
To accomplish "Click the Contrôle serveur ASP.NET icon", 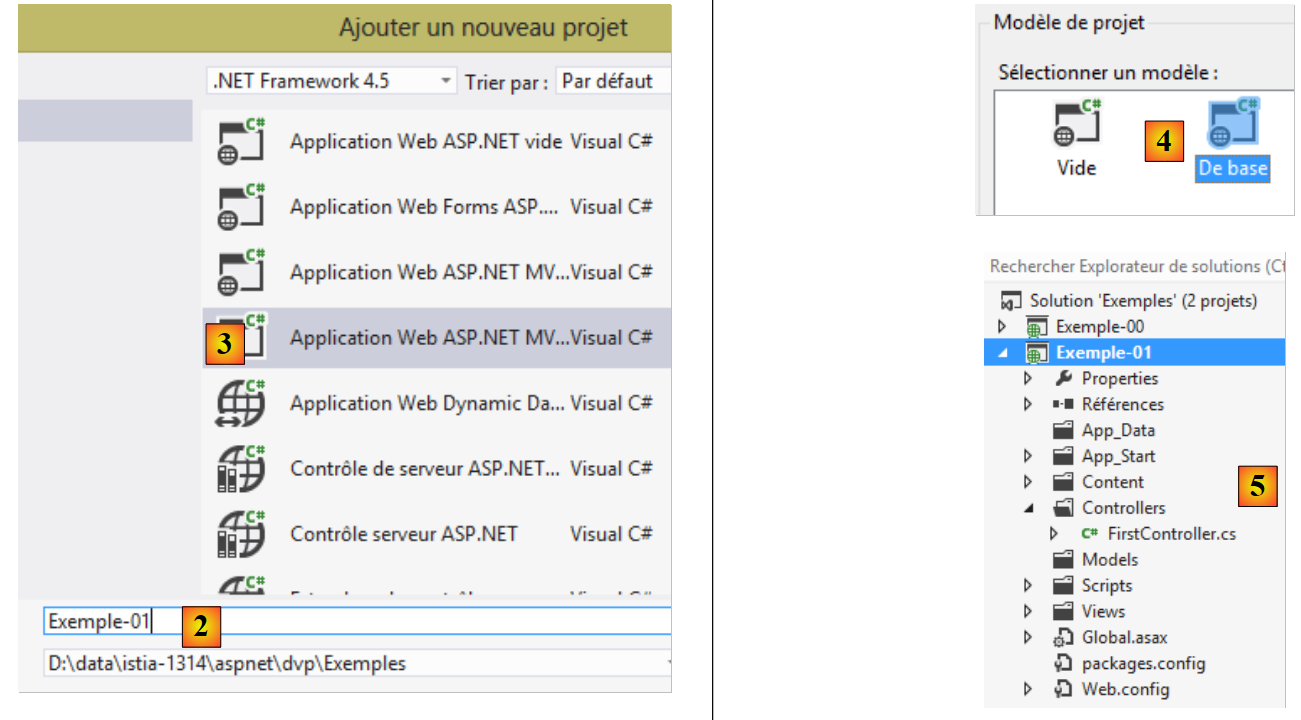I will 241,534.
